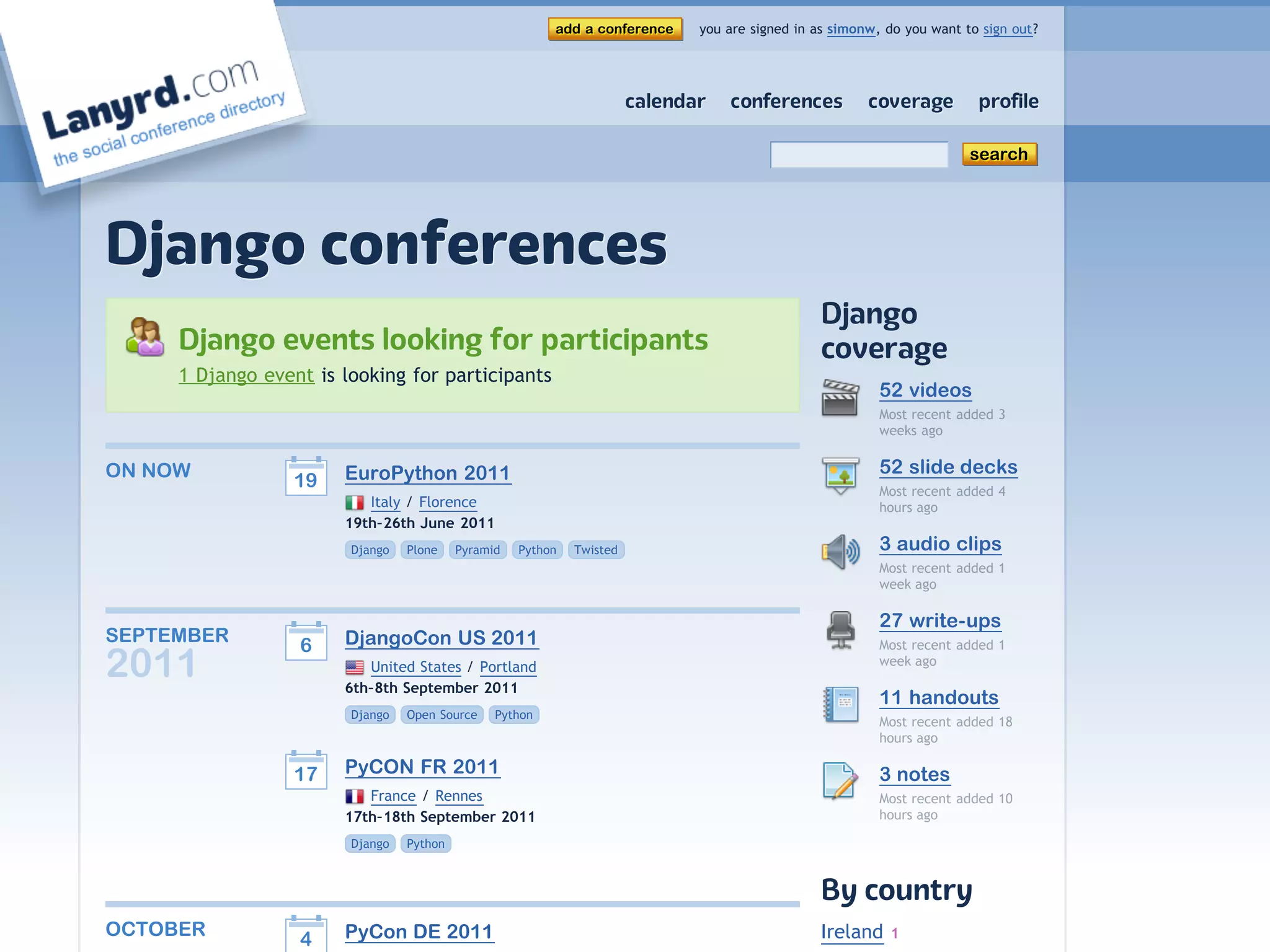
Task: Open the coverage nav item
Action: click(910, 102)
